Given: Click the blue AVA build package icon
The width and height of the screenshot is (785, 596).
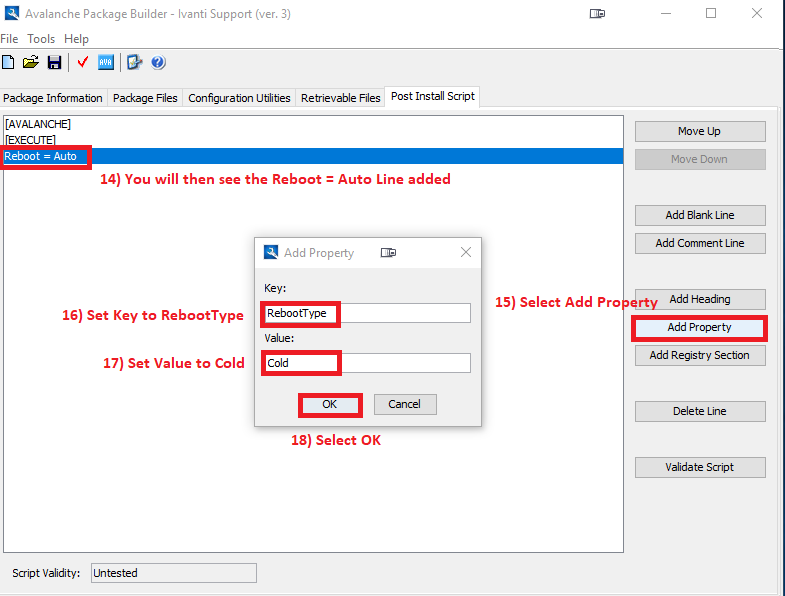Looking at the screenshot, I should (106, 63).
